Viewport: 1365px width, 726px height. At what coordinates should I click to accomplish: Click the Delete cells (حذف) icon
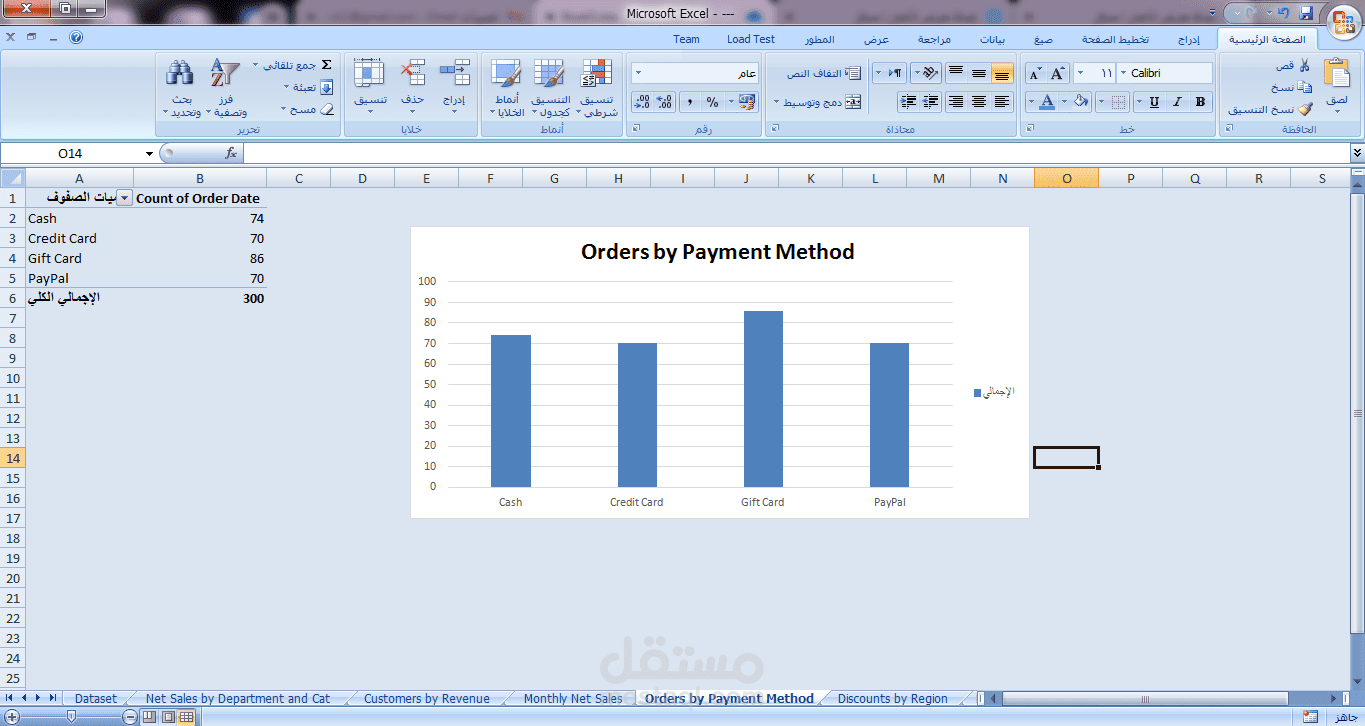tap(412, 73)
